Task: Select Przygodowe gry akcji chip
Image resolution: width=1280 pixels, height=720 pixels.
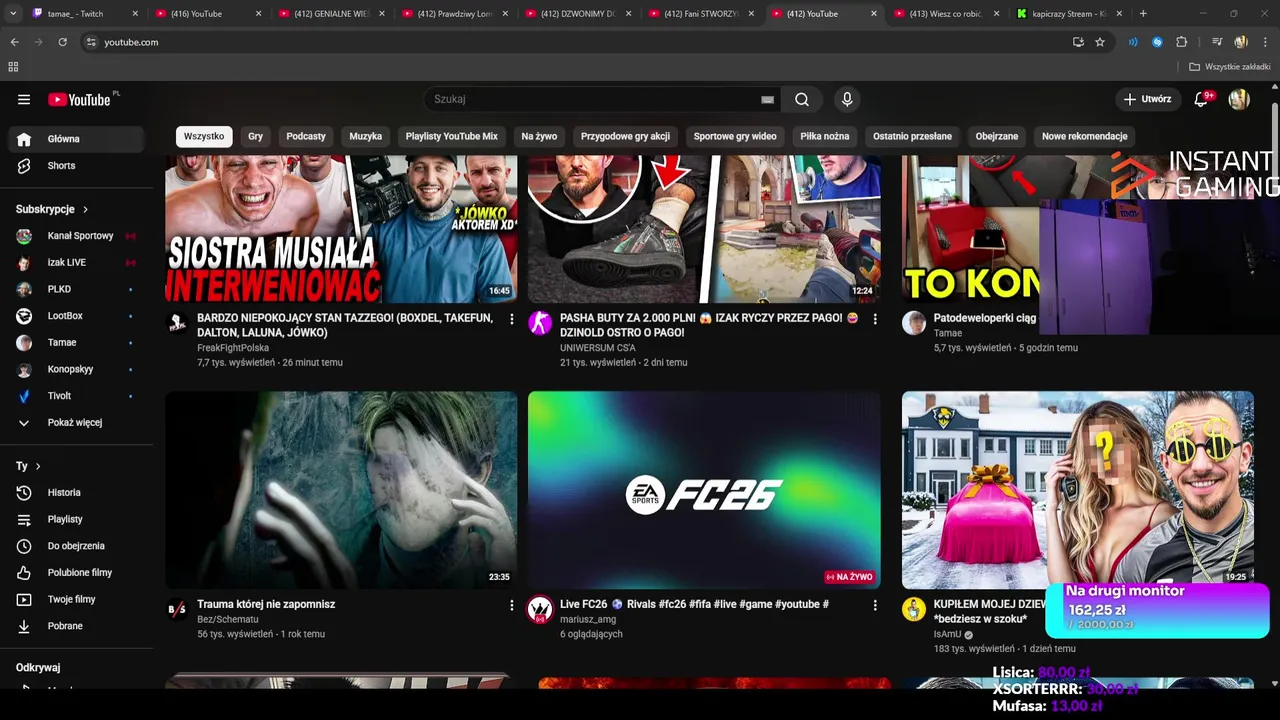Action: (625, 136)
